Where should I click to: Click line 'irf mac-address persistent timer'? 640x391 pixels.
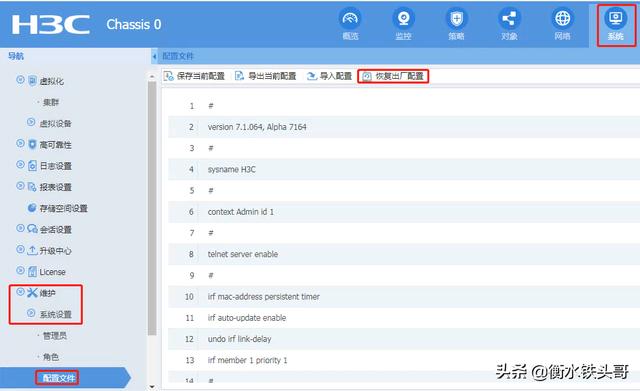[264, 297]
